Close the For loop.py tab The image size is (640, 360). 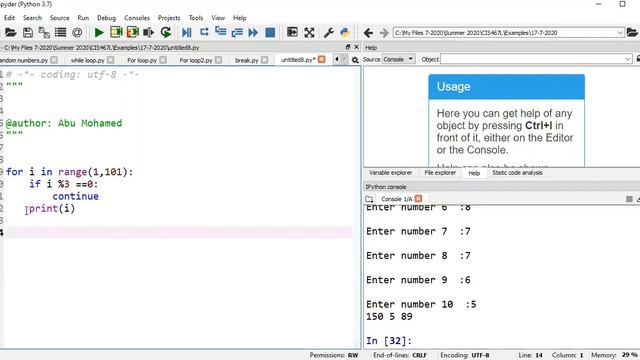click(163, 60)
